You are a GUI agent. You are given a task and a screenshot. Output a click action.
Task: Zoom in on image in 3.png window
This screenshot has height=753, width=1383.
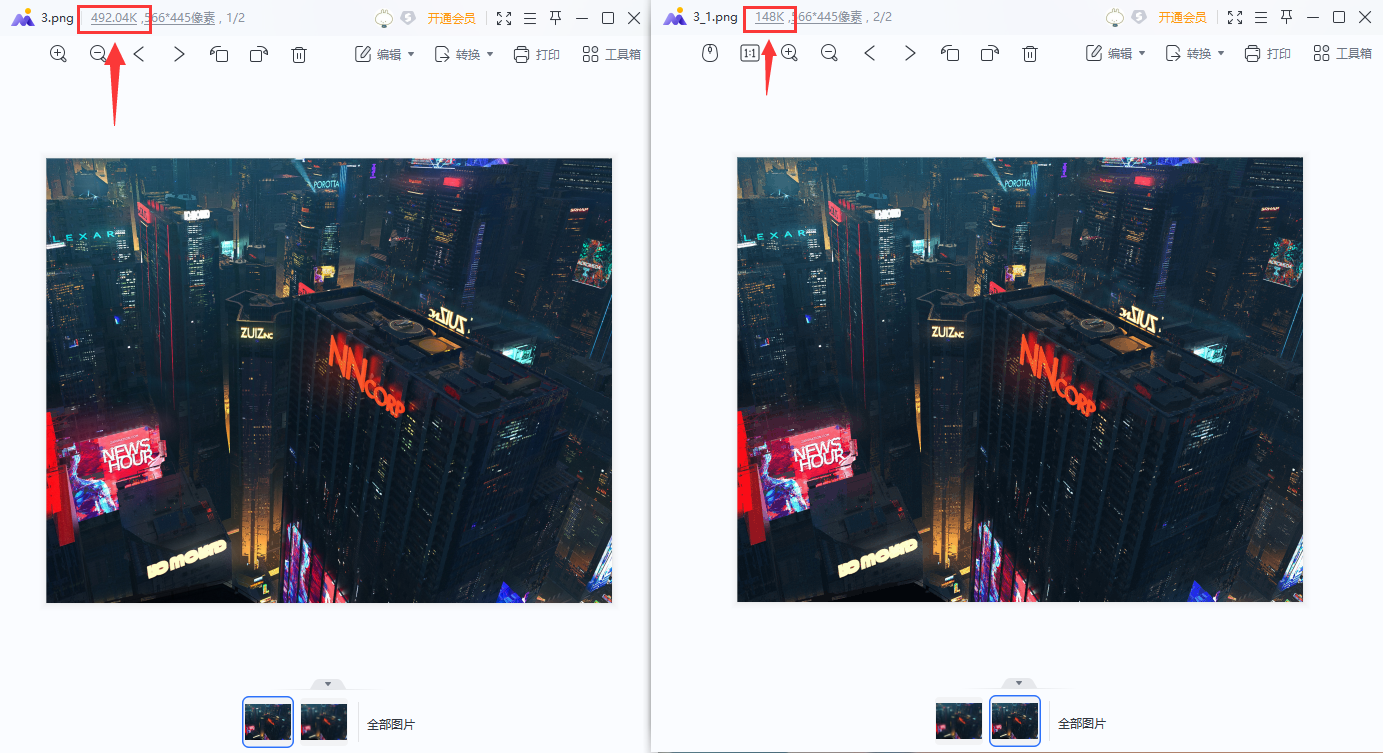pos(58,54)
